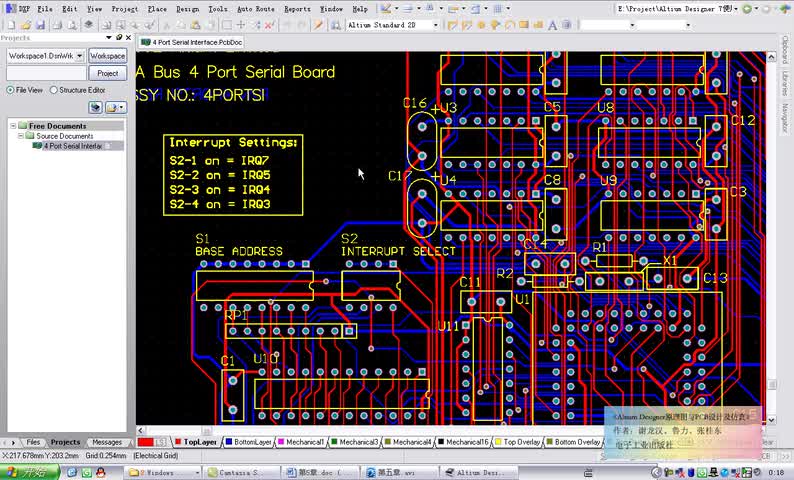The image size is (794, 480).
Task: Switch to the Files panel tab
Action: pyautogui.click(x=33, y=442)
